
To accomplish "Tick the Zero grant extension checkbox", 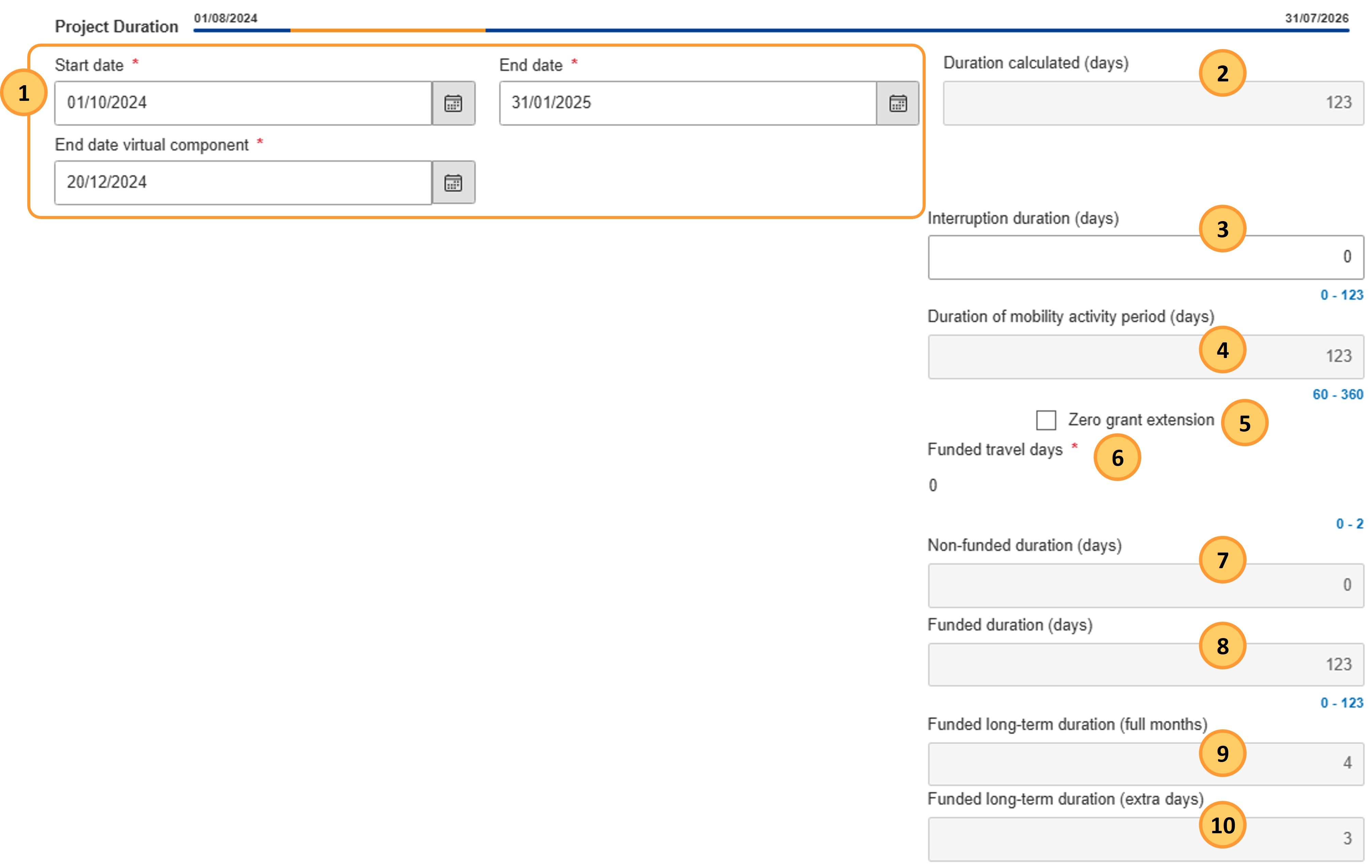I will pyautogui.click(x=1046, y=420).
